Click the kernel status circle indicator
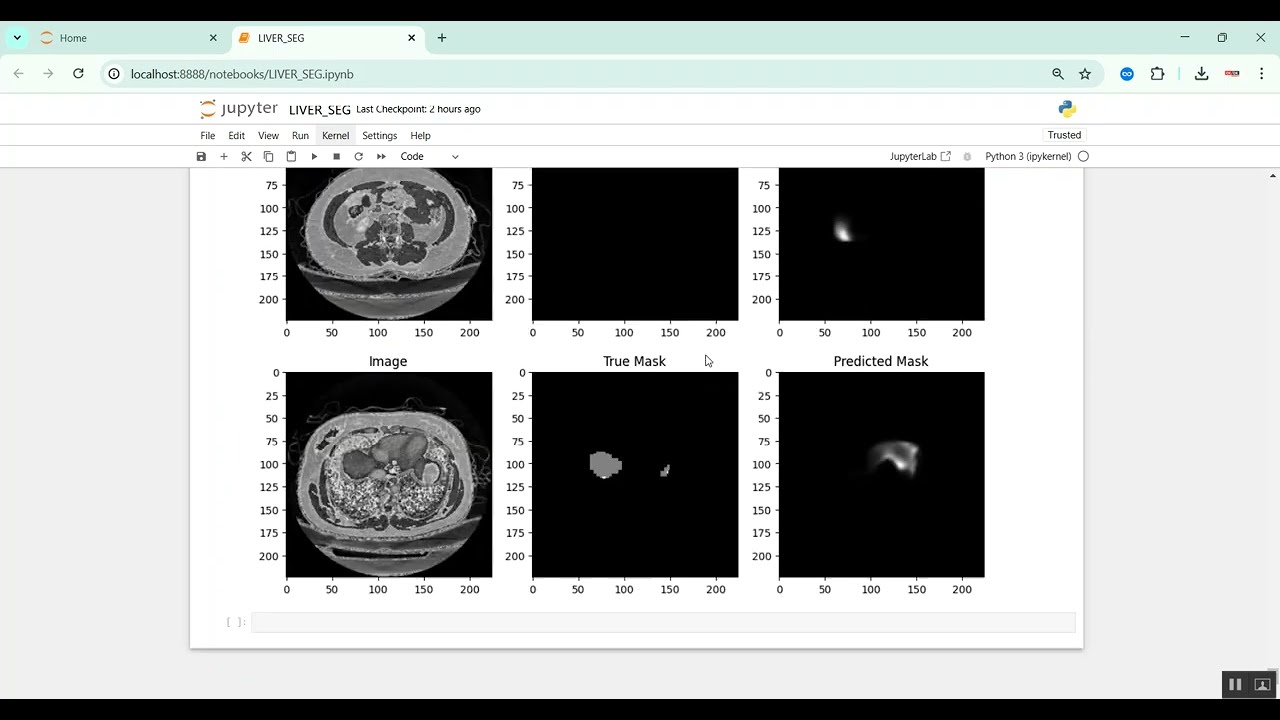This screenshot has width=1280, height=720. tap(1083, 156)
